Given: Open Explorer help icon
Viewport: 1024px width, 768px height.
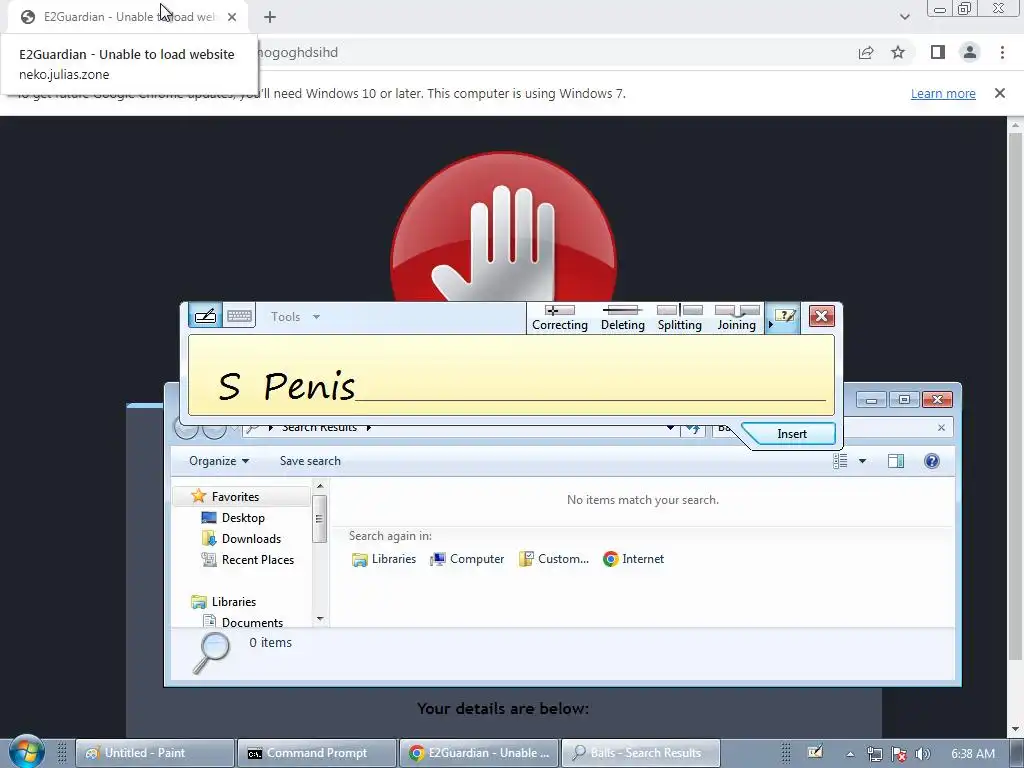Looking at the screenshot, I should (x=932, y=461).
